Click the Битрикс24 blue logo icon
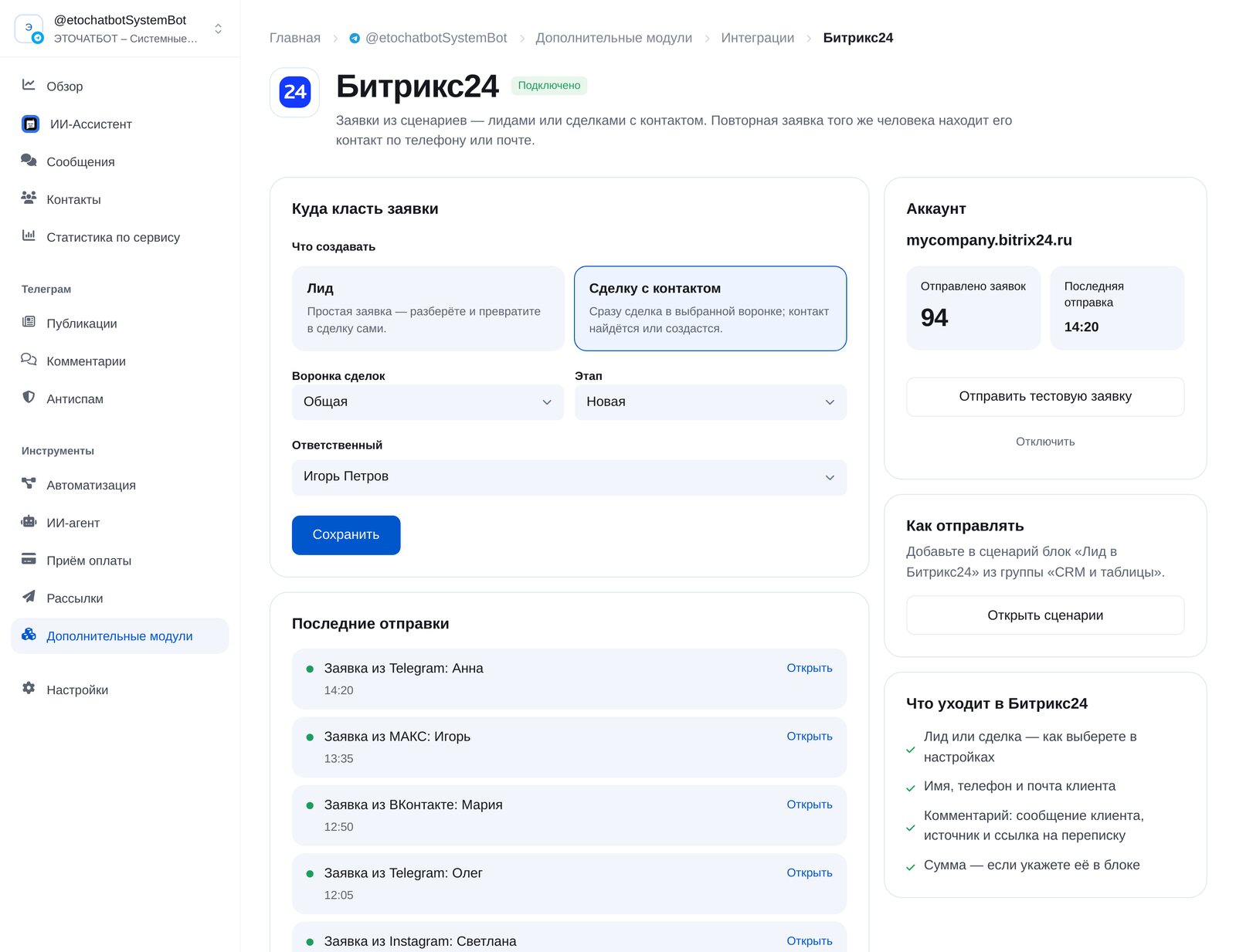The height and width of the screenshot is (952, 1236). tap(294, 92)
